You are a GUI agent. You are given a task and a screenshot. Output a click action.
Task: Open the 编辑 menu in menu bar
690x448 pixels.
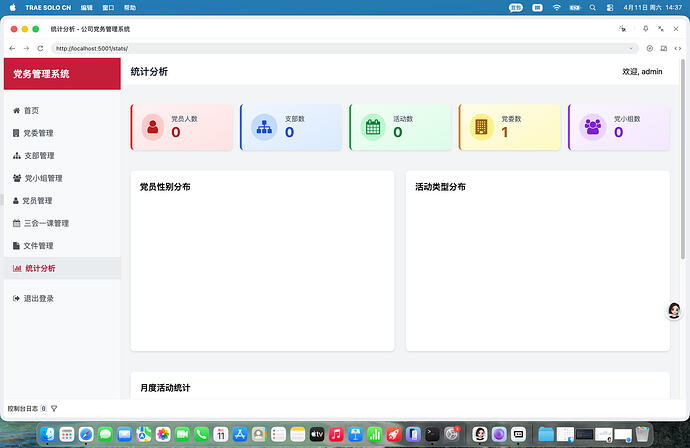pyautogui.click(x=87, y=7)
